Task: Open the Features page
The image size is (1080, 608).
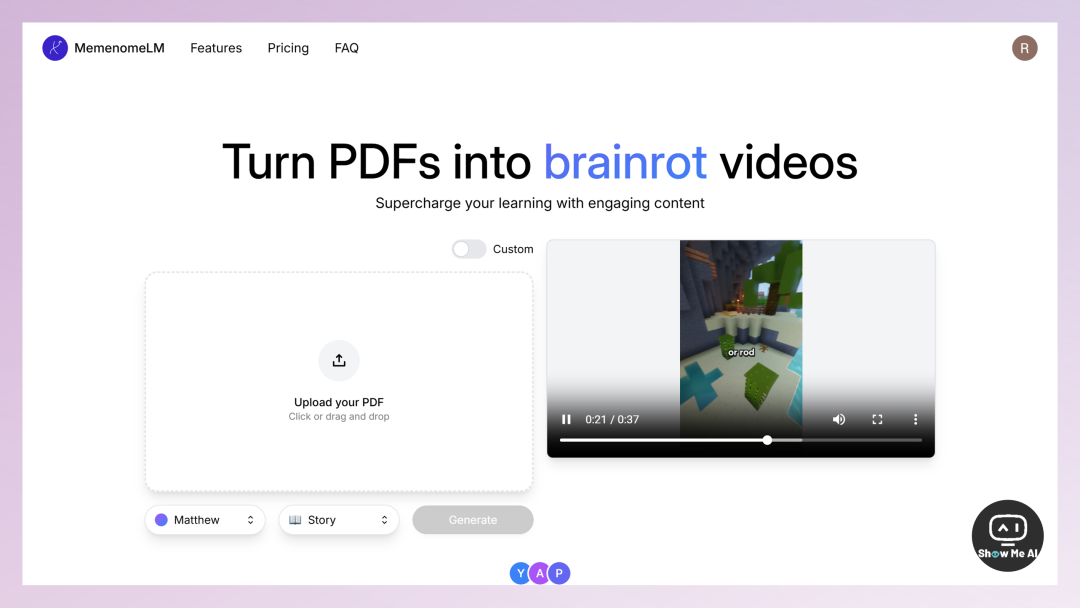Action: point(216,48)
